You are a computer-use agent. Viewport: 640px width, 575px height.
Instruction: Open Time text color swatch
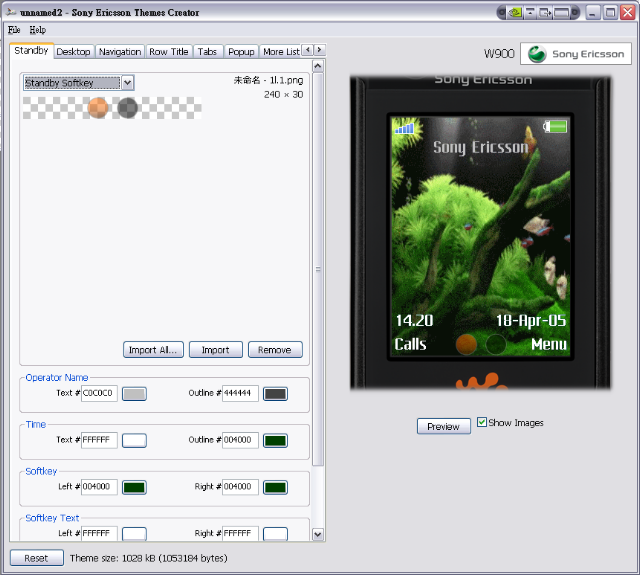(134, 441)
